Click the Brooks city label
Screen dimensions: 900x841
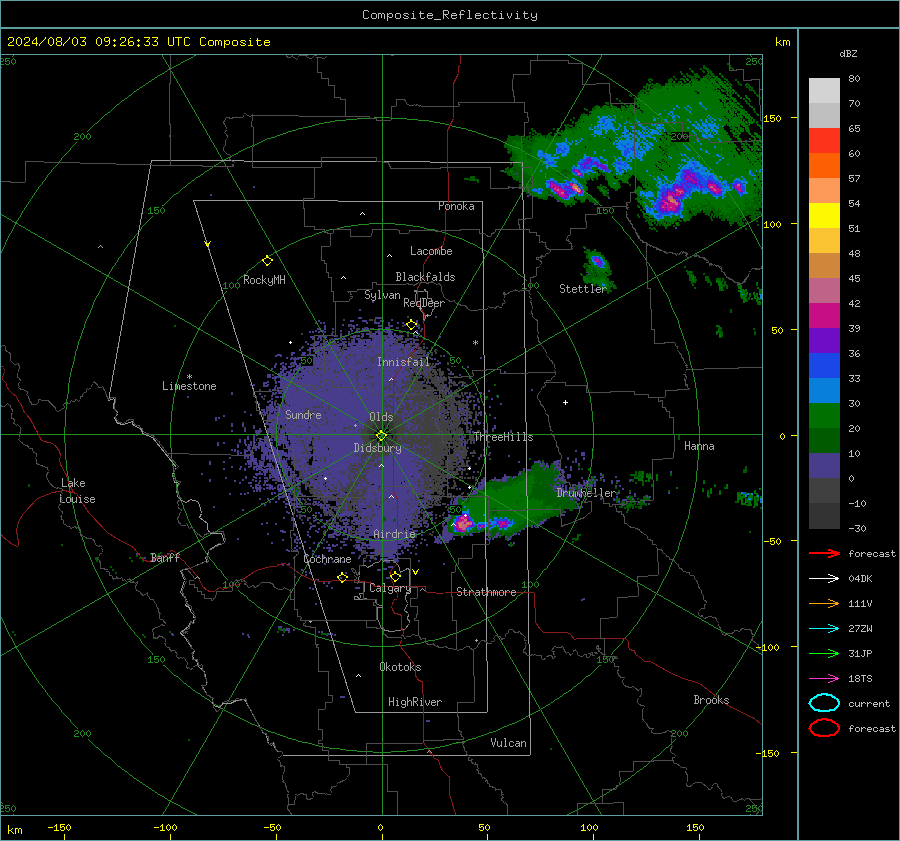tap(711, 700)
